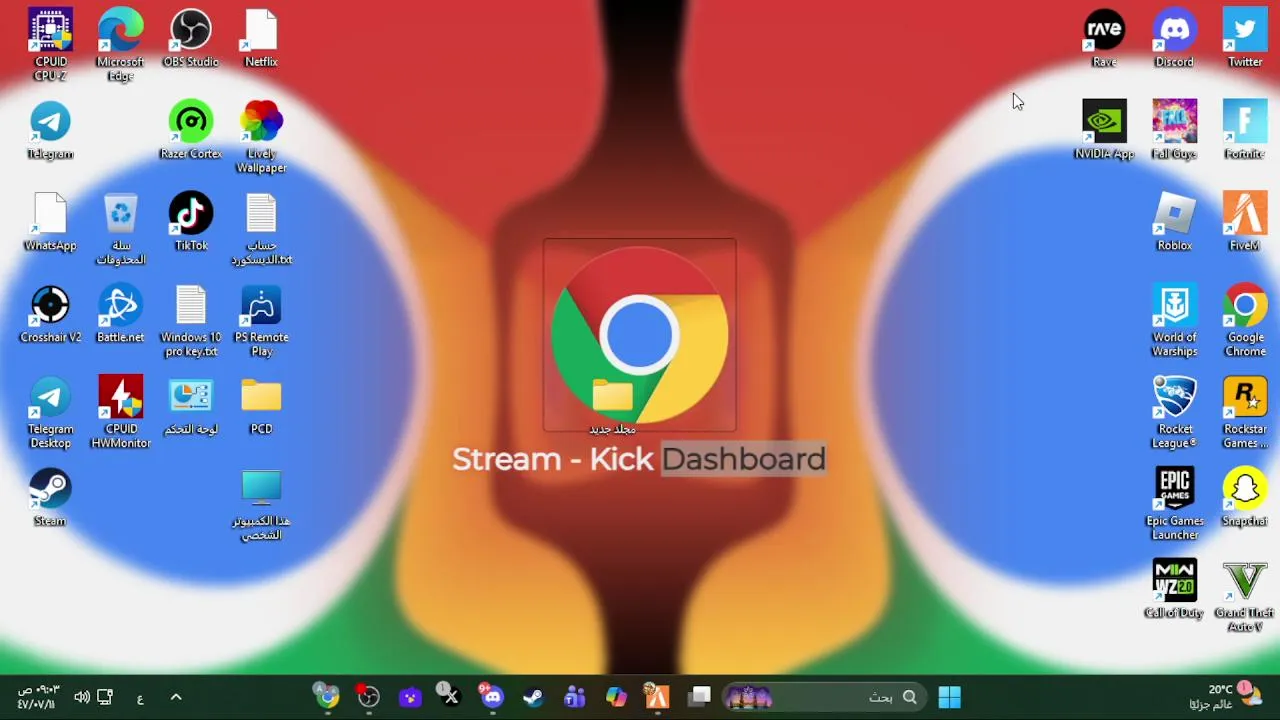Select the Lively Wallpaper icon

(261, 136)
